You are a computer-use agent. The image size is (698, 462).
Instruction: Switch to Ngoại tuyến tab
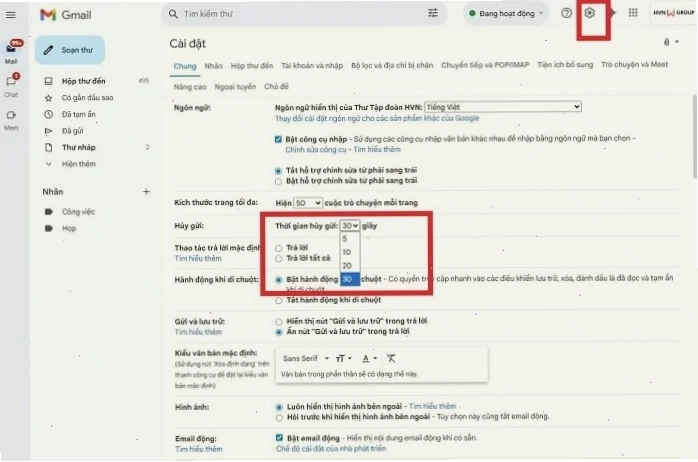point(235,86)
